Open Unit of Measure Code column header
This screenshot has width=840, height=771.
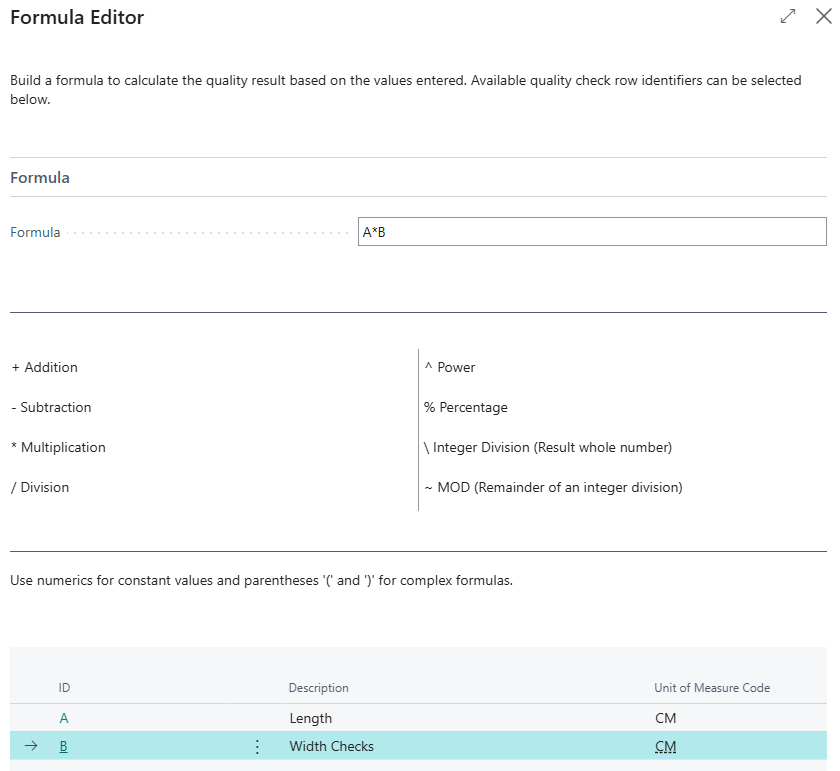point(712,688)
